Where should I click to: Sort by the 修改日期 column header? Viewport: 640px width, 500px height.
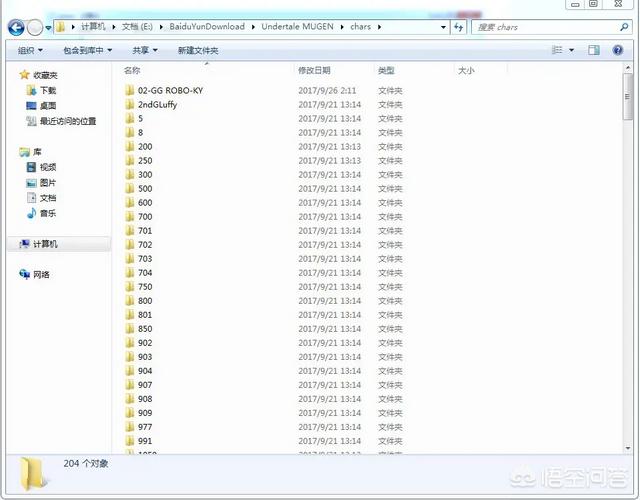coord(313,71)
